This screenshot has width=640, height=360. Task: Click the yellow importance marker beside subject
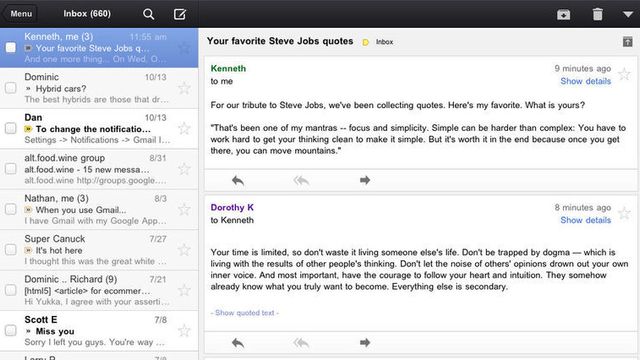(x=365, y=42)
